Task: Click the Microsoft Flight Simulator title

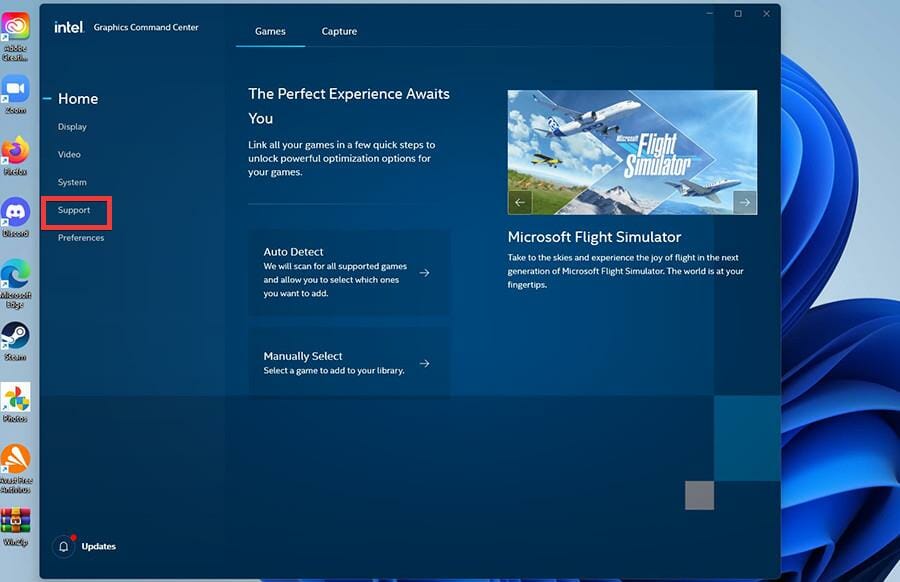Action: click(595, 237)
